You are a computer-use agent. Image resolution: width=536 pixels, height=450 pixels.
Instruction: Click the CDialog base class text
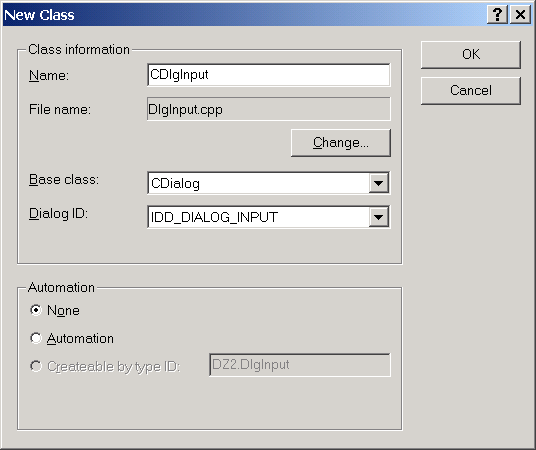coord(175,183)
